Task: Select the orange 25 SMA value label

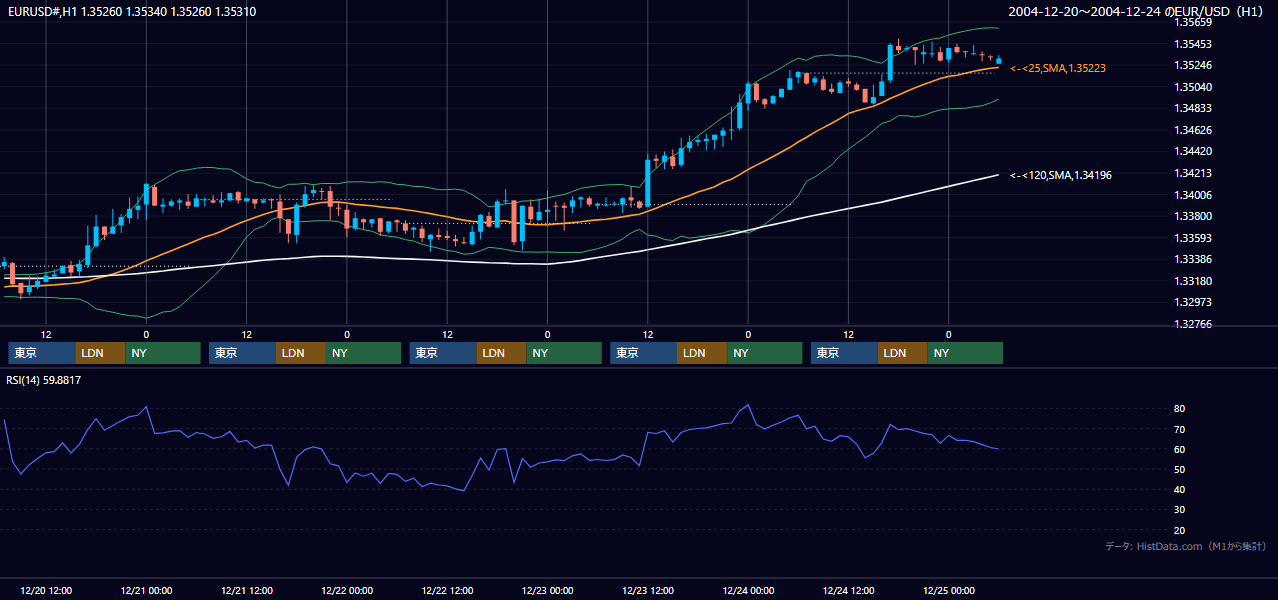Action: coord(1058,68)
